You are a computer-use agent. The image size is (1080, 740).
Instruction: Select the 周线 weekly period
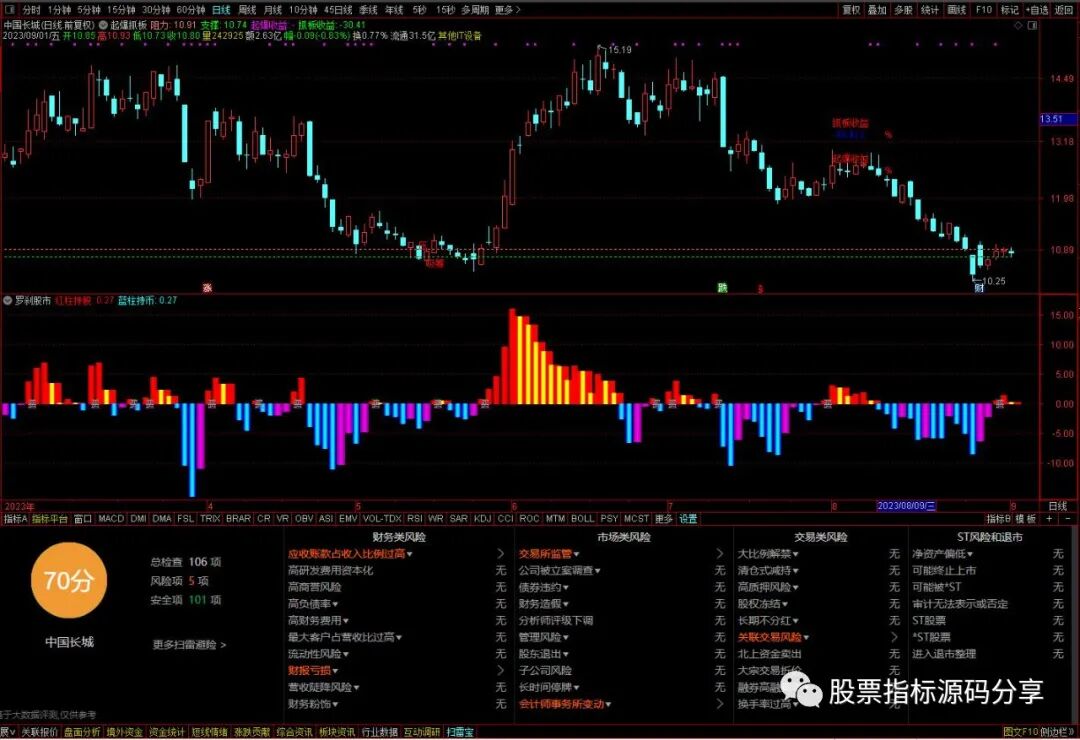(247, 10)
